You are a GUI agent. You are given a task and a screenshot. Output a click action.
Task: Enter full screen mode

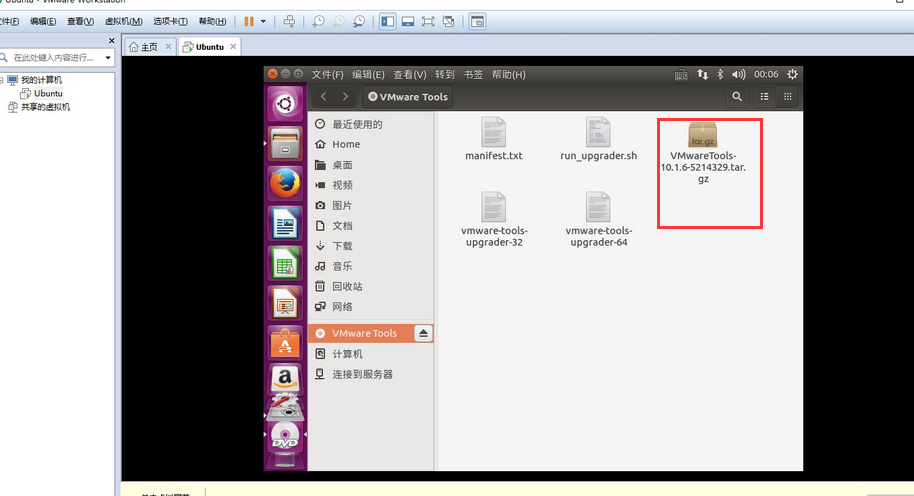pyautogui.click(x=428, y=22)
